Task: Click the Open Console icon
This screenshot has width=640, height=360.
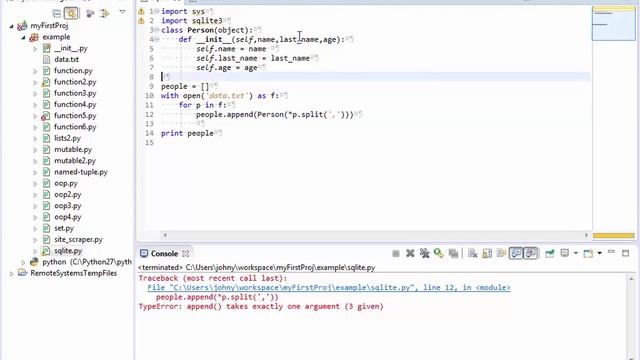Action: click(x=588, y=254)
